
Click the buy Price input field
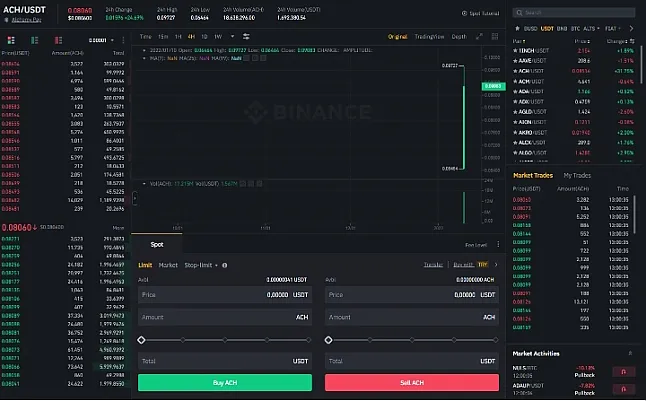[225, 295]
